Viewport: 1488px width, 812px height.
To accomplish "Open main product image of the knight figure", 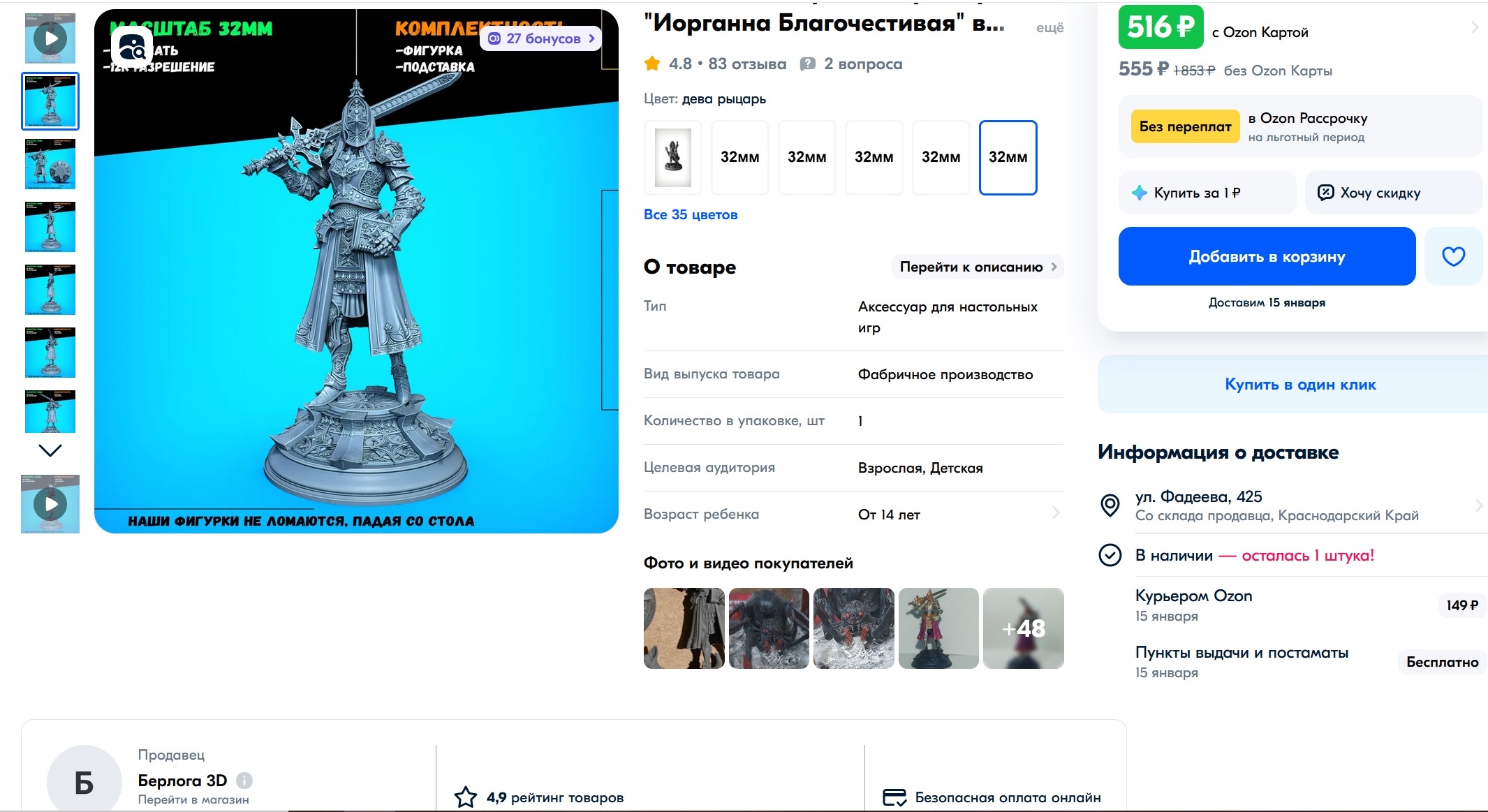I will 356,271.
